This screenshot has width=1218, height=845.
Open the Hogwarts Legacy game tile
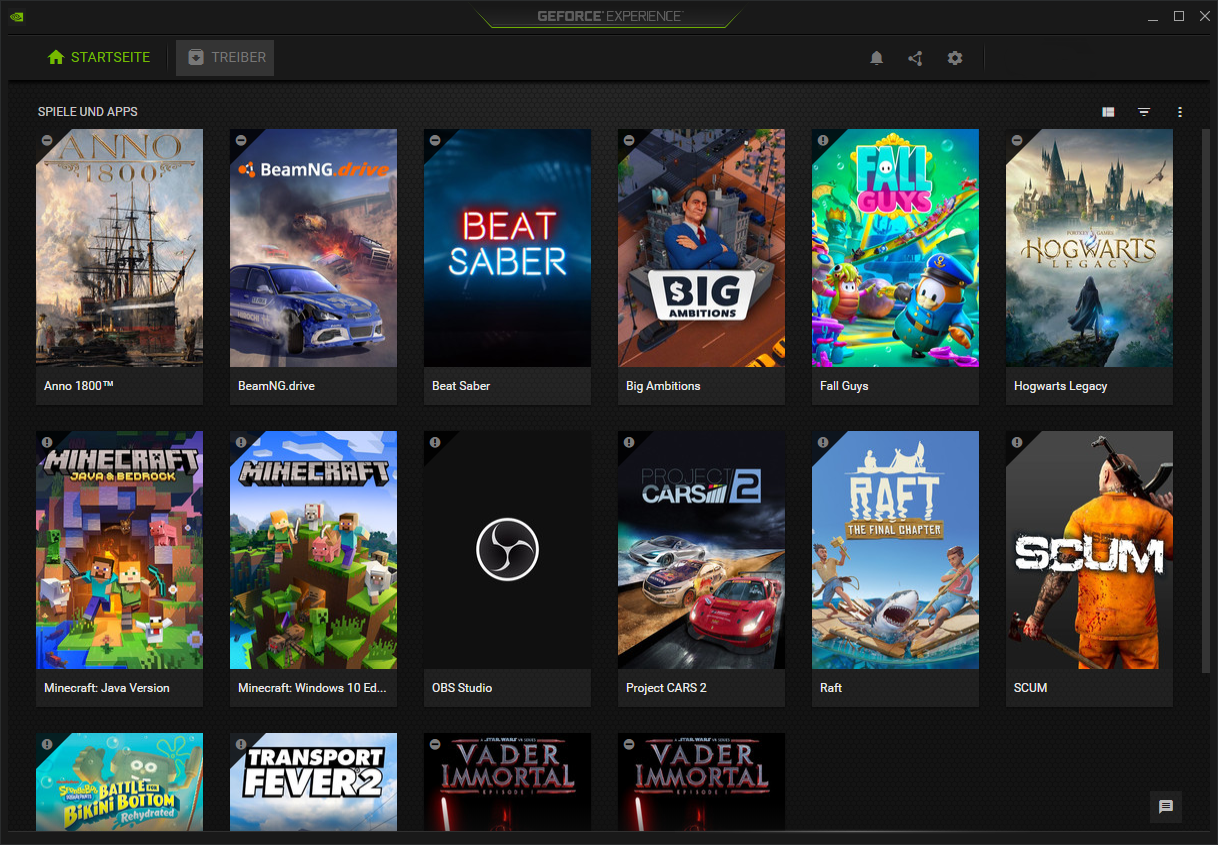tap(1089, 248)
